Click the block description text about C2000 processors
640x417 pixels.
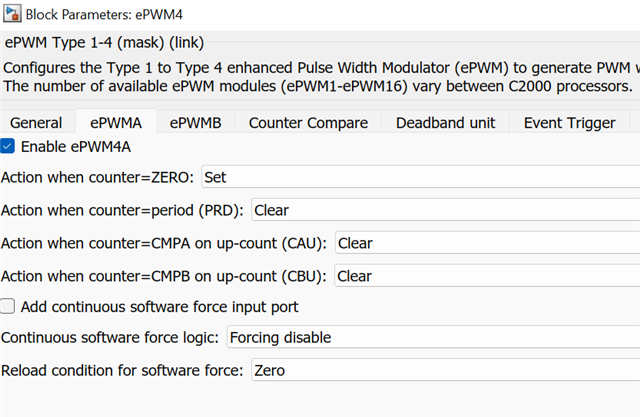tap(318, 86)
